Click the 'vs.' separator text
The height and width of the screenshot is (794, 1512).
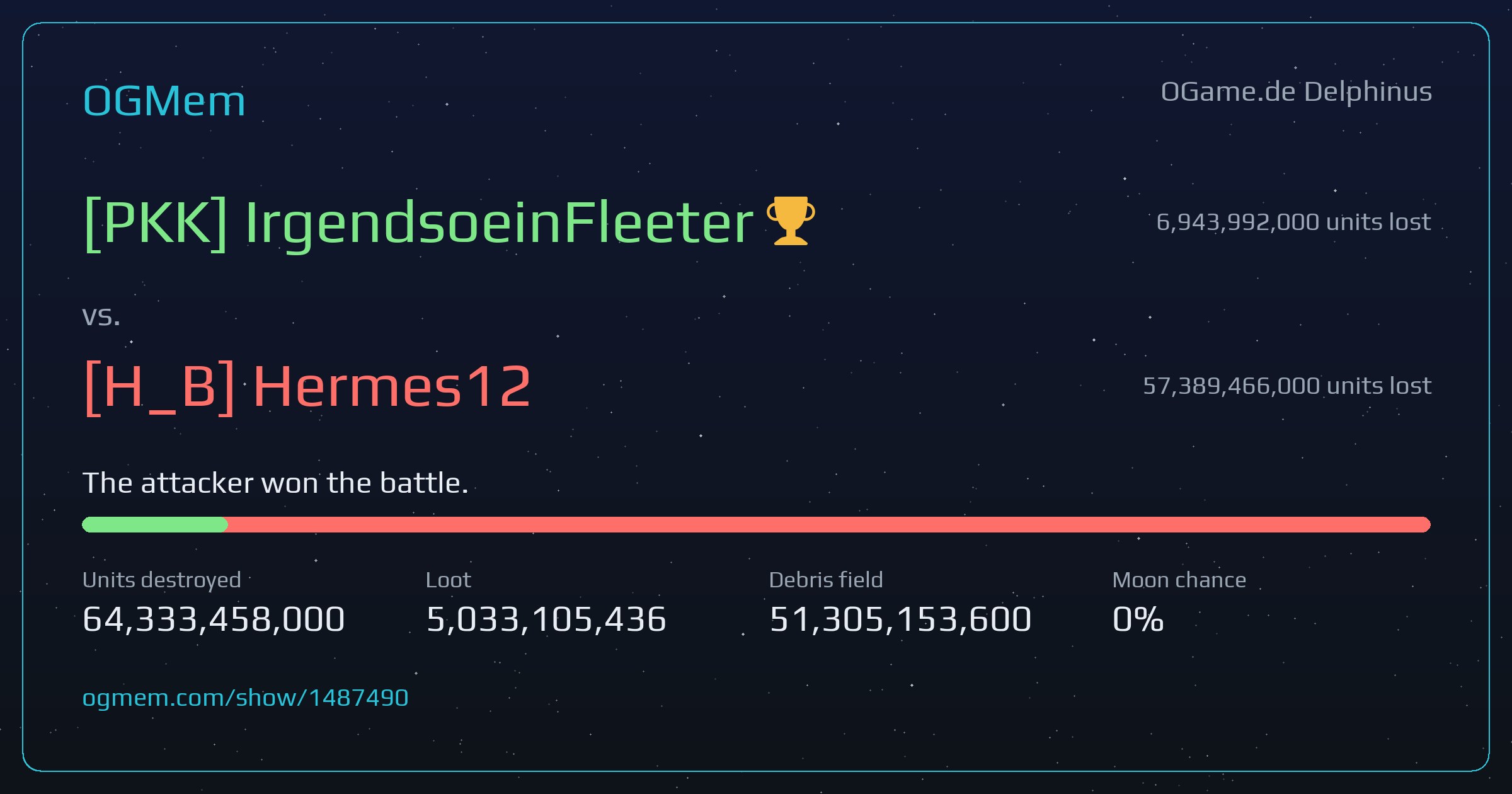pos(101,316)
